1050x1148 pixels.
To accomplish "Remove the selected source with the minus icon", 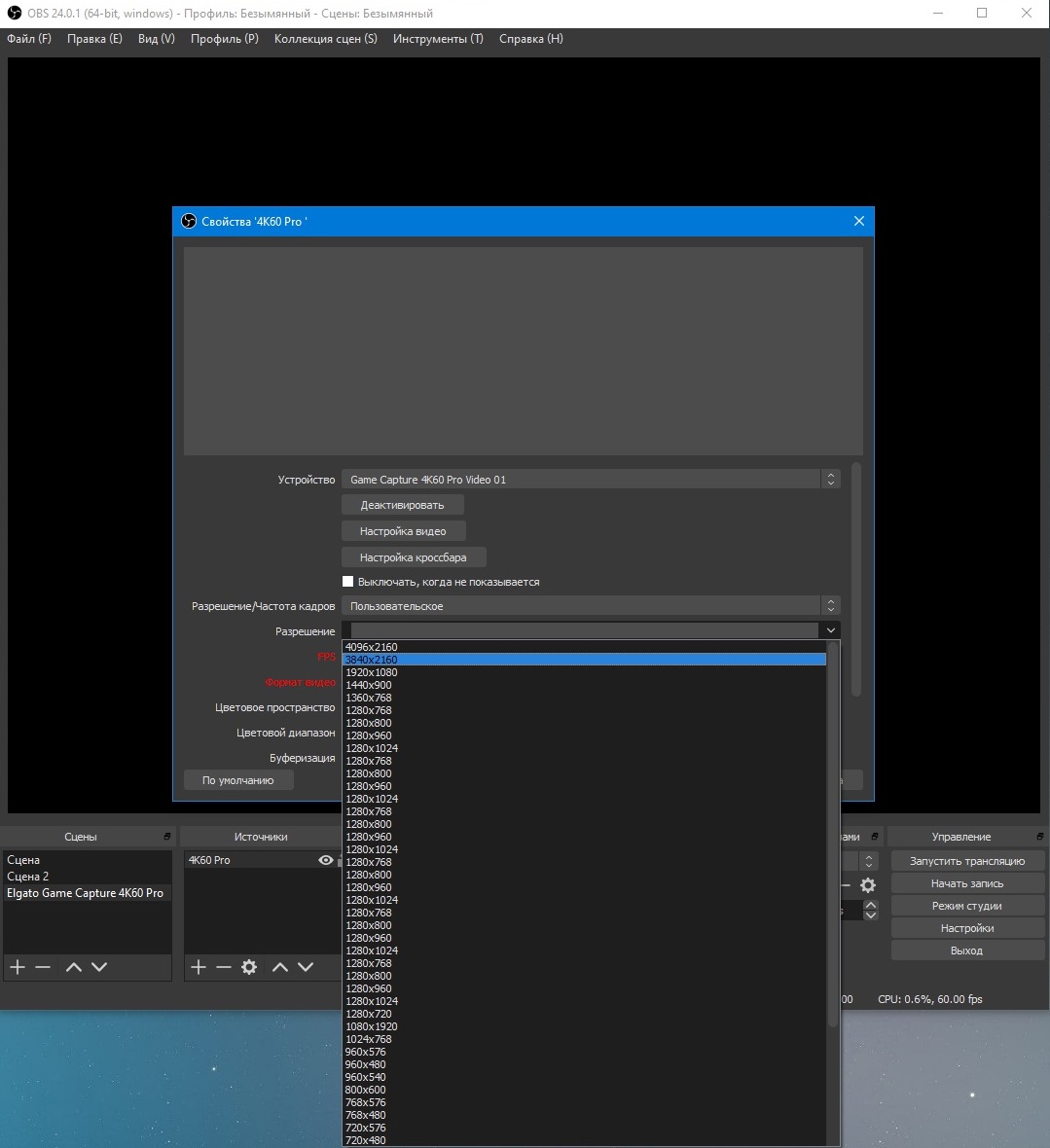I will pyautogui.click(x=223, y=967).
